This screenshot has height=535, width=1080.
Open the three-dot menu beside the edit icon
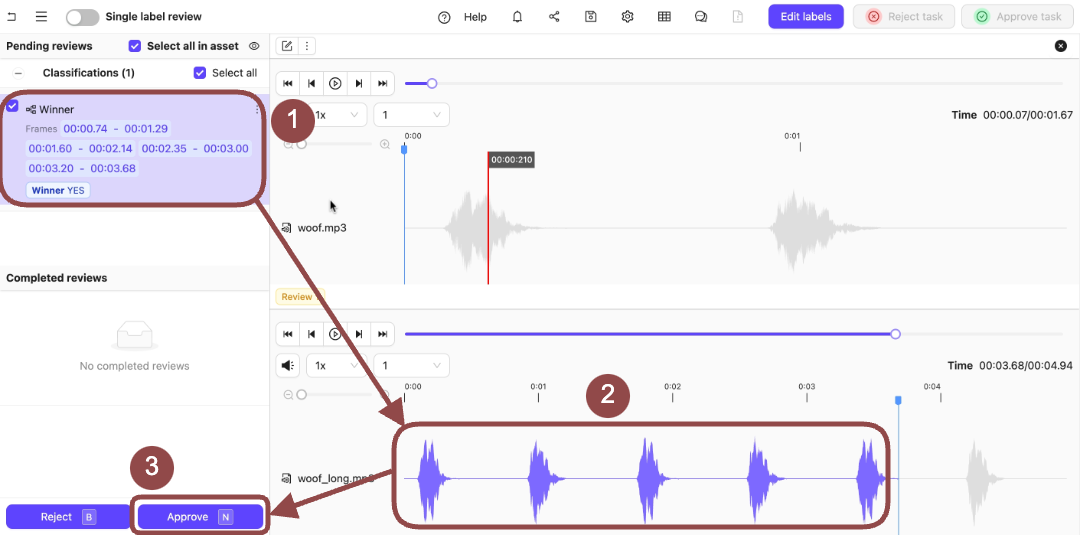point(307,46)
